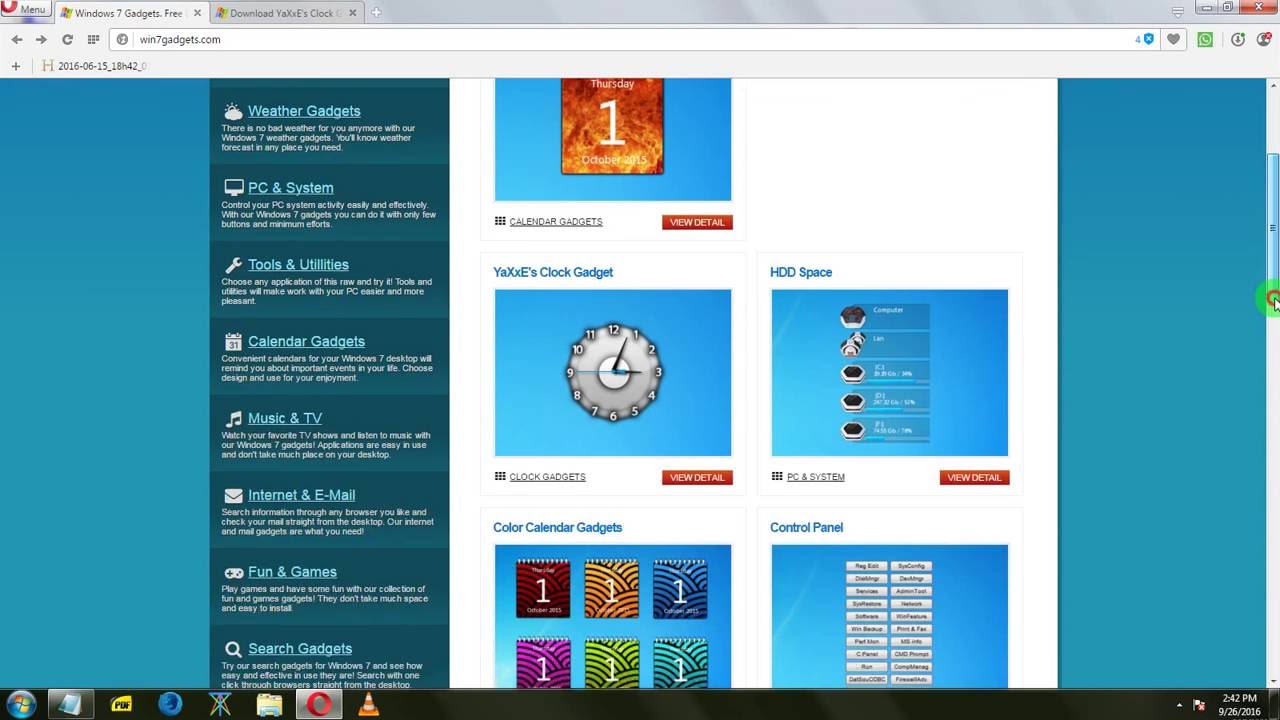Open the Weather Gadgets category link
This screenshot has height=720, width=1280.
click(x=304, y=111)
